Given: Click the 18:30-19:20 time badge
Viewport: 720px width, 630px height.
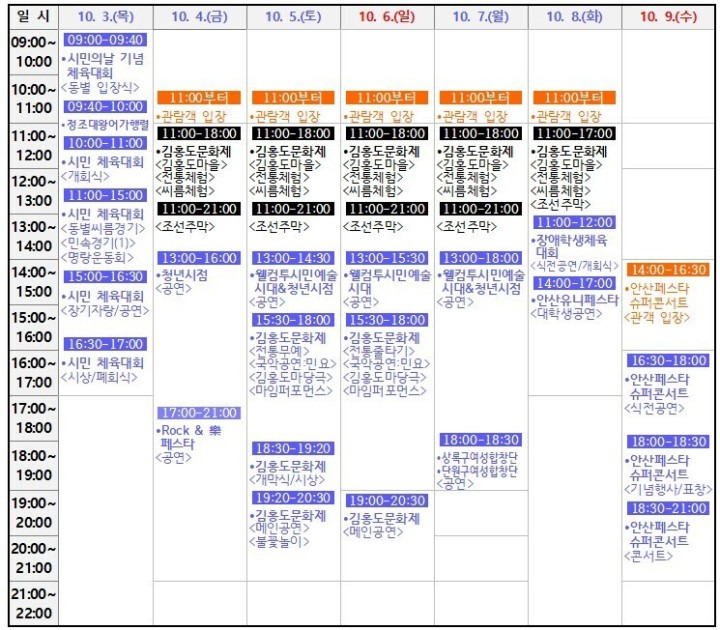Looking at the screenshot, I should [x=293, y=448].
